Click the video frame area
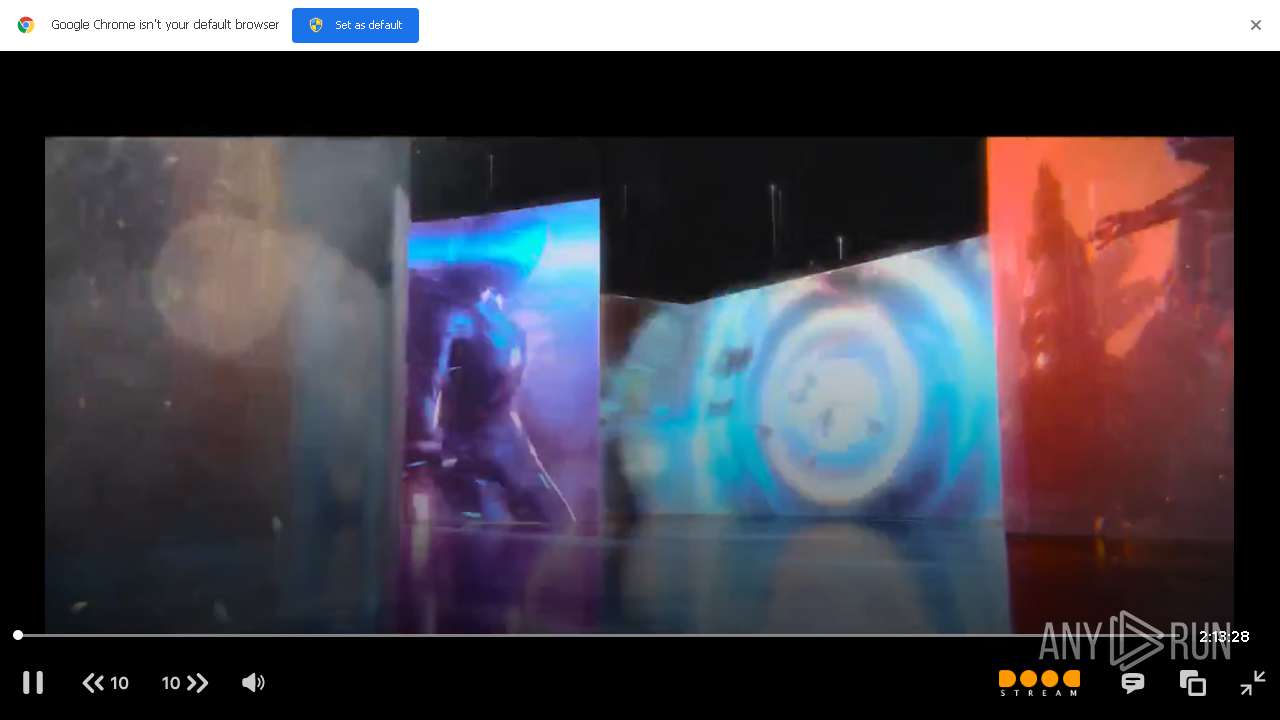Image resolution: width=1280 pixels, height=720 pixels. (x=639, y=385)
